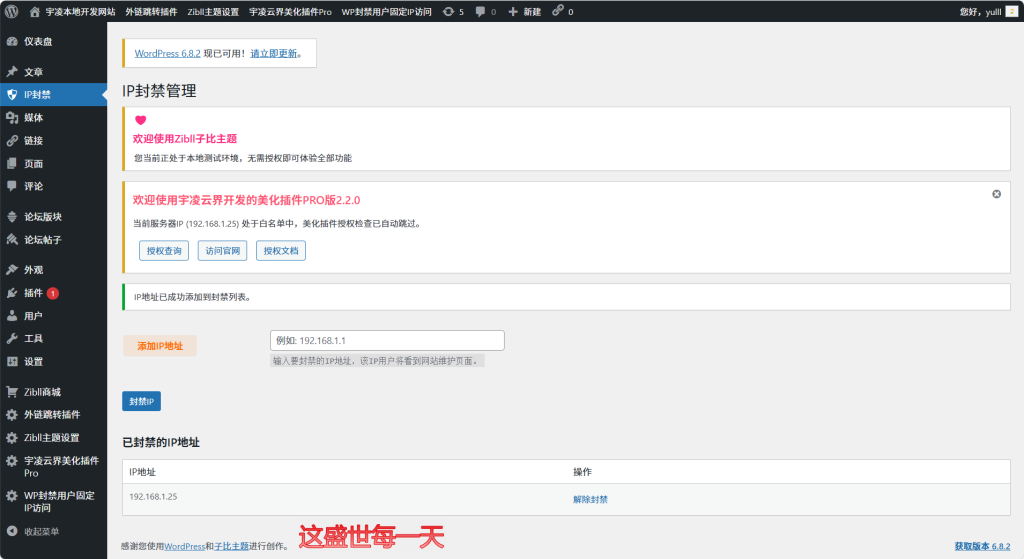This screenshot has height=559, width=1024.
Task: Click the plus icon next to 新建
Action: click(x=513, y=12)
